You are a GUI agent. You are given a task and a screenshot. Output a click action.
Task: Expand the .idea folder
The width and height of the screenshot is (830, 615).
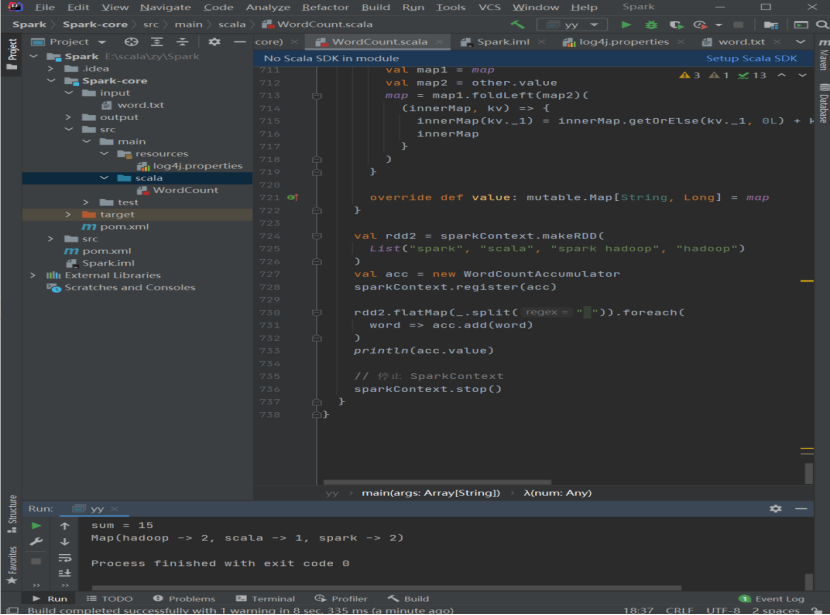click(51, 69)
